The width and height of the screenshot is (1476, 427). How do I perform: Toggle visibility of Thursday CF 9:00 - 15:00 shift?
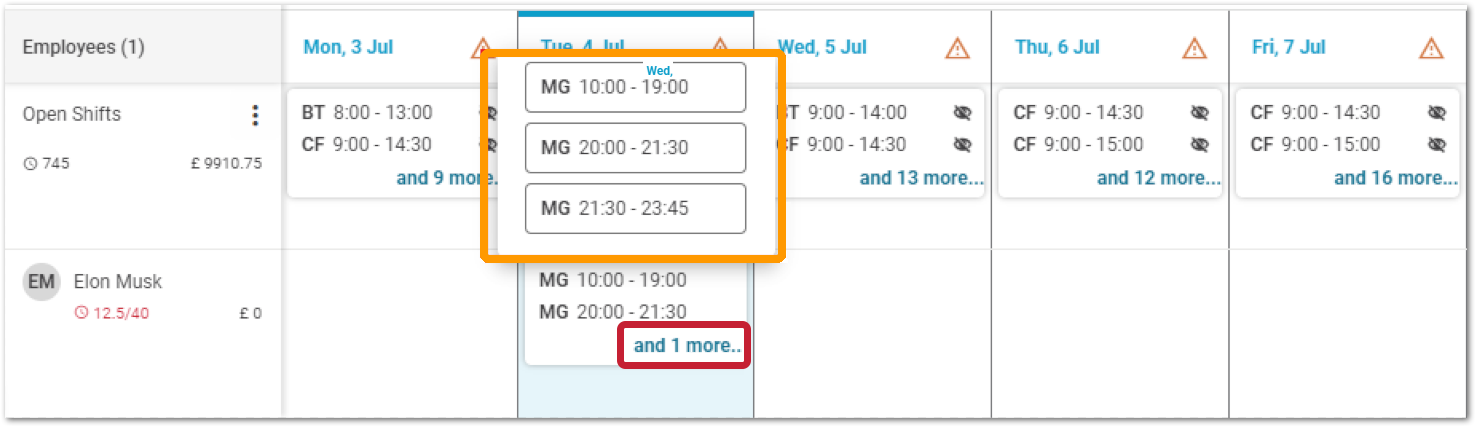click(x=1199, y=145)
